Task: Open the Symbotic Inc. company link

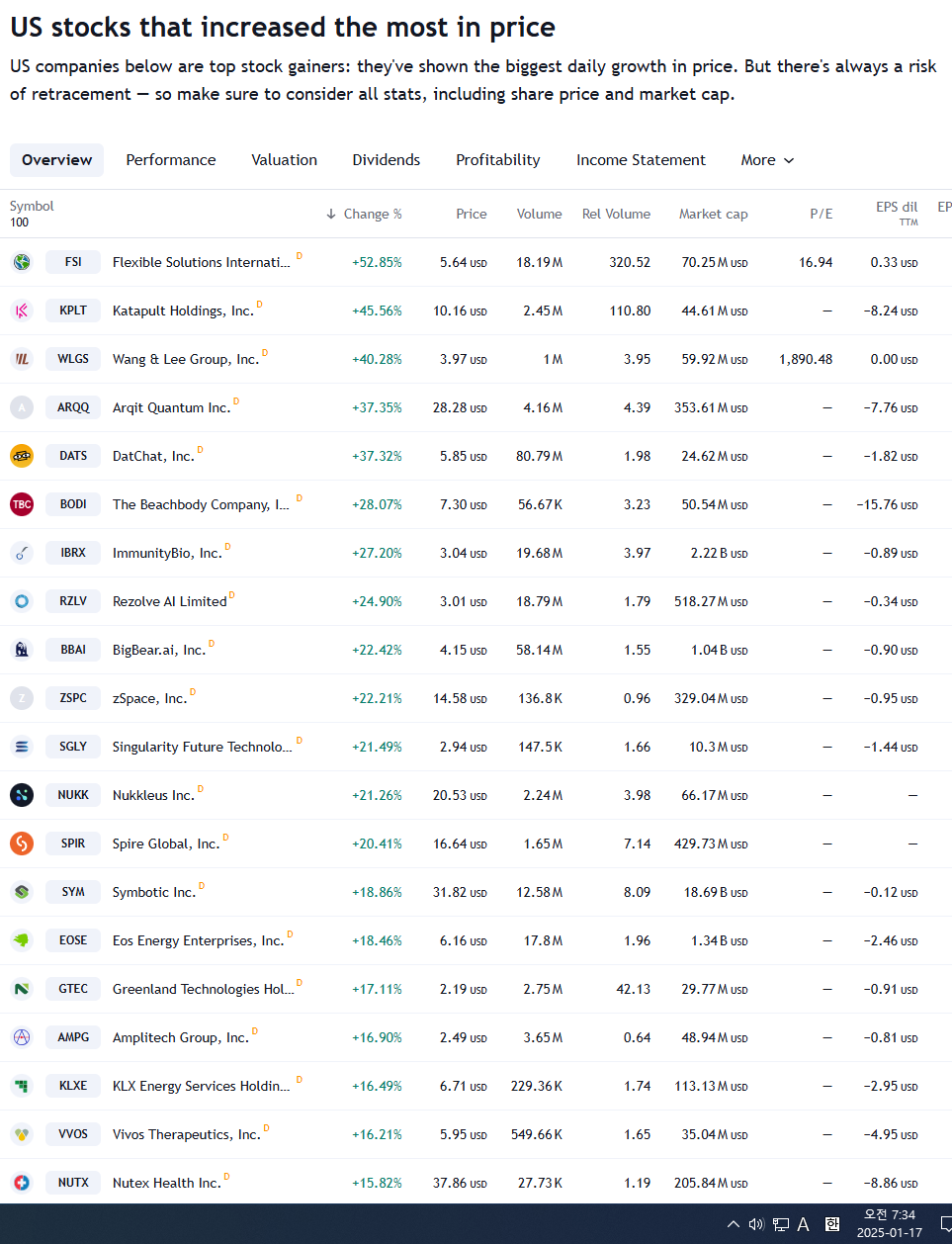Action: click(x=154, y=892)
